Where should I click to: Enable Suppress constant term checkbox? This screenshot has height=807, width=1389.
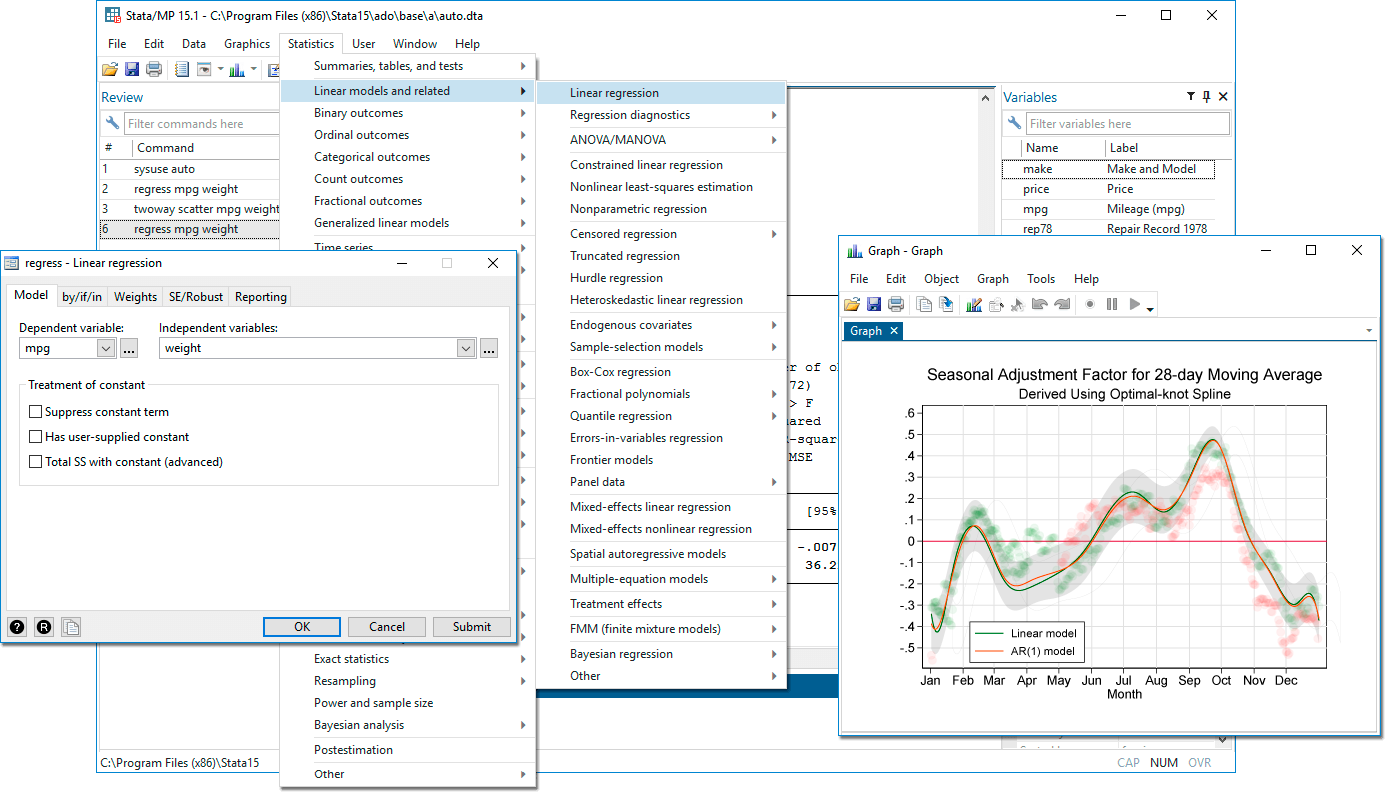(x=36, y=412)
